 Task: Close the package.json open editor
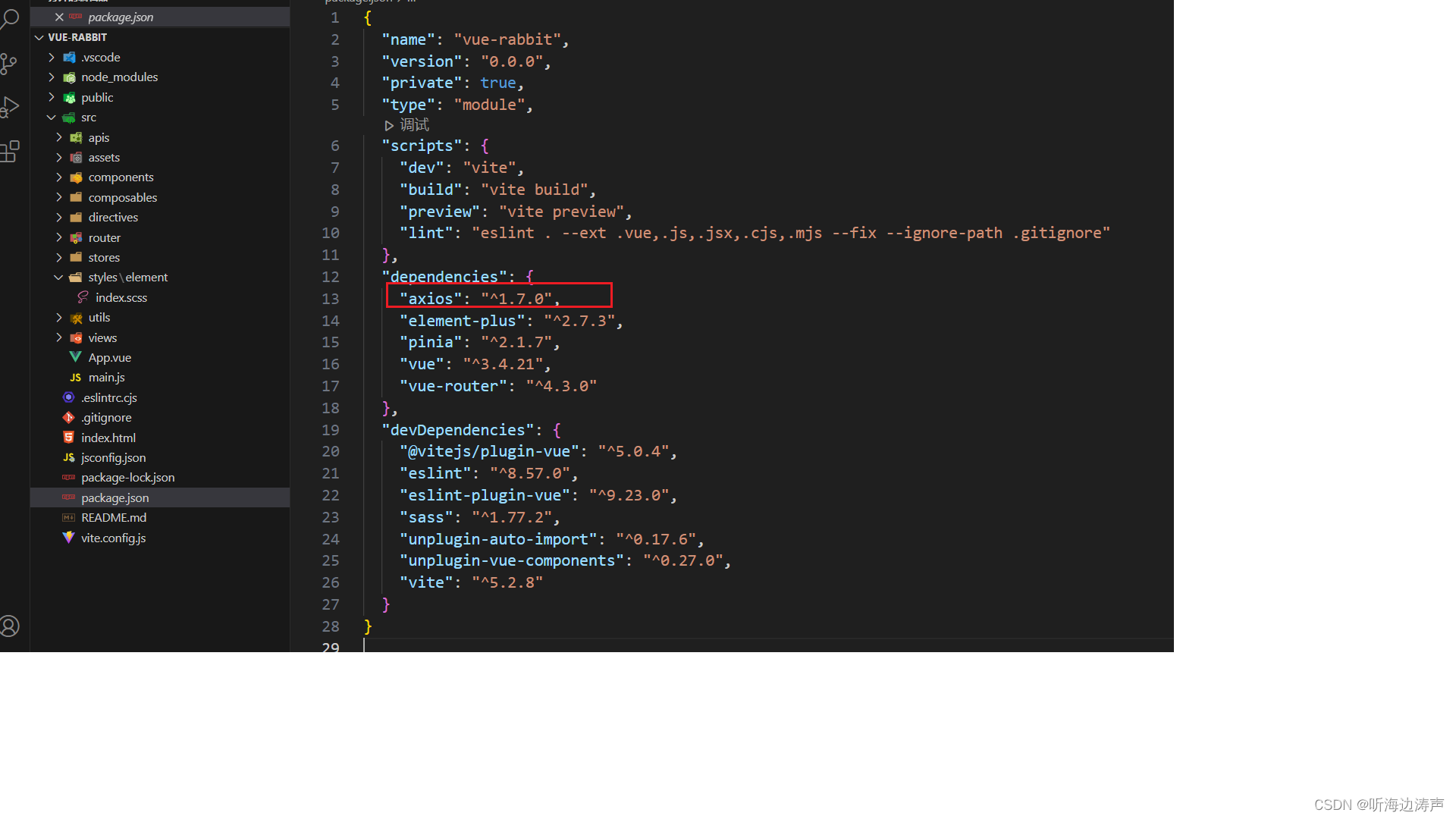click(x=59, y=17)
